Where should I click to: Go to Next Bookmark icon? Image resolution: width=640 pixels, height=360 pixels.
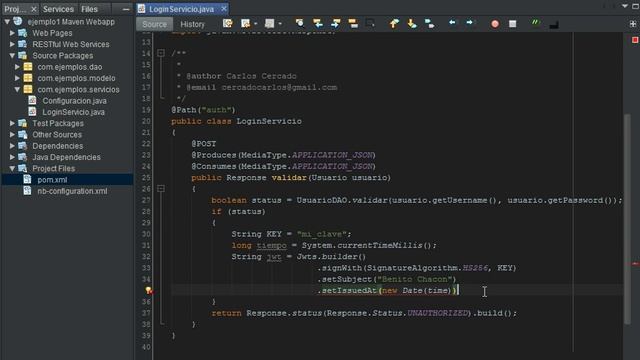(x=412, y=23)
